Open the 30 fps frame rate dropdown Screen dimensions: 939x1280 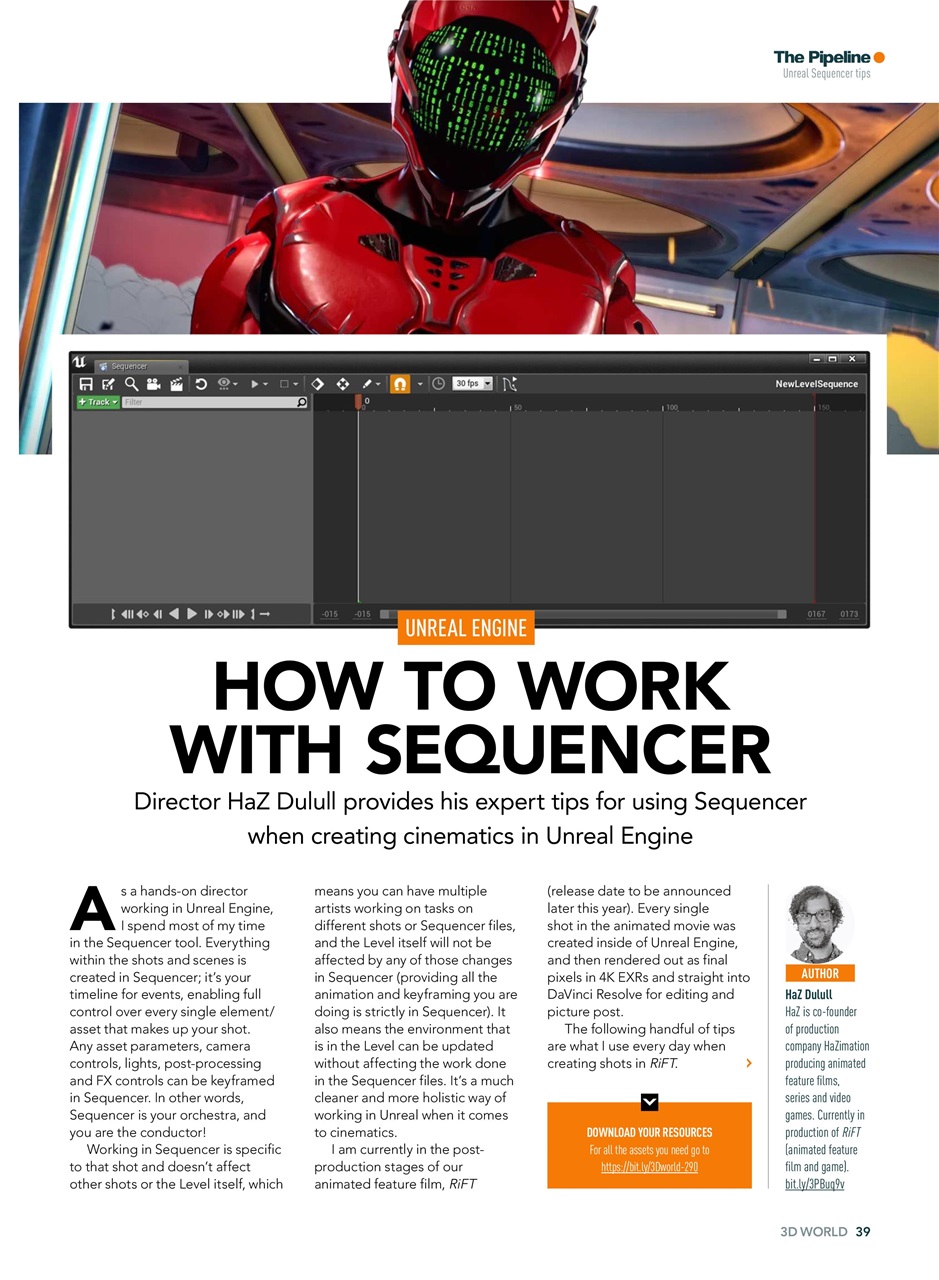click(471, 383)
